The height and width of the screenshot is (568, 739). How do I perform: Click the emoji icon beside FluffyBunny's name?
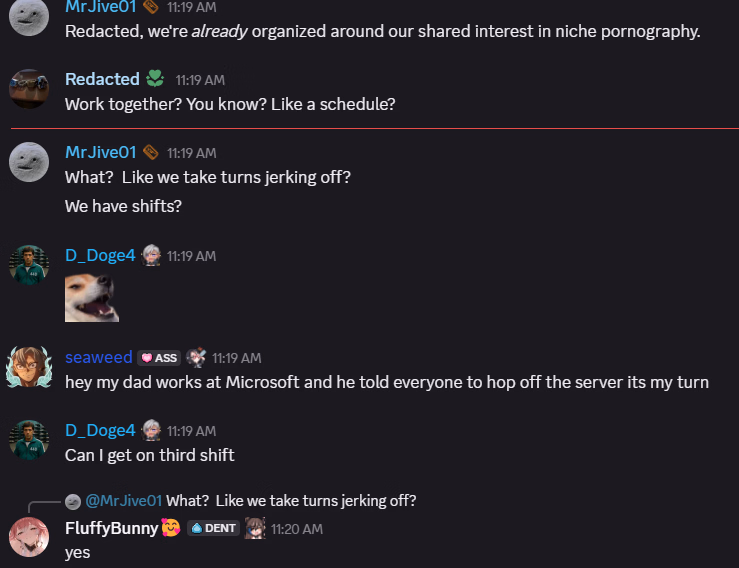tap(170, 527)
